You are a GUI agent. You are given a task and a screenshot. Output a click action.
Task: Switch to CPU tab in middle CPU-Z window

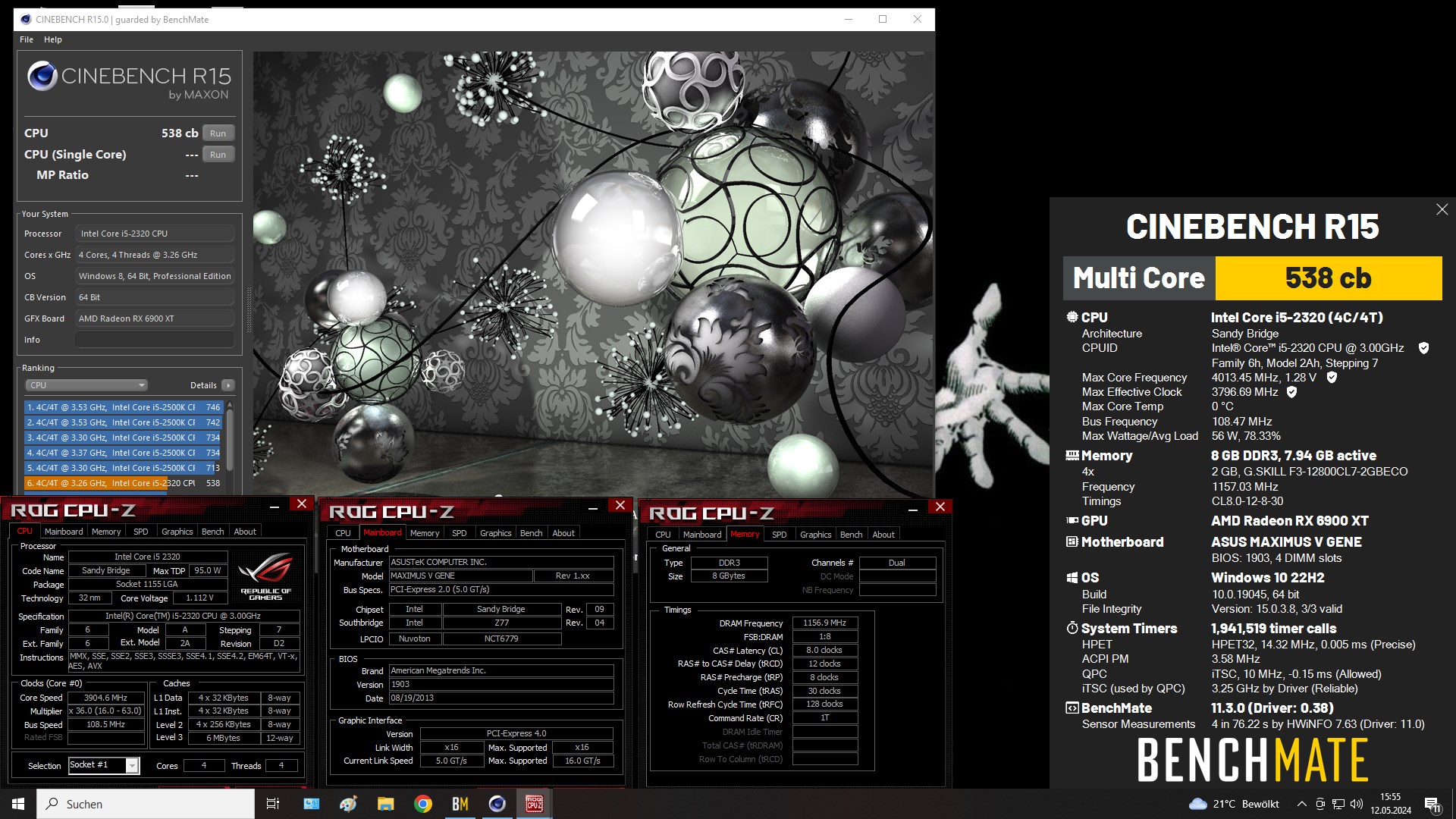tap(344, 533)
